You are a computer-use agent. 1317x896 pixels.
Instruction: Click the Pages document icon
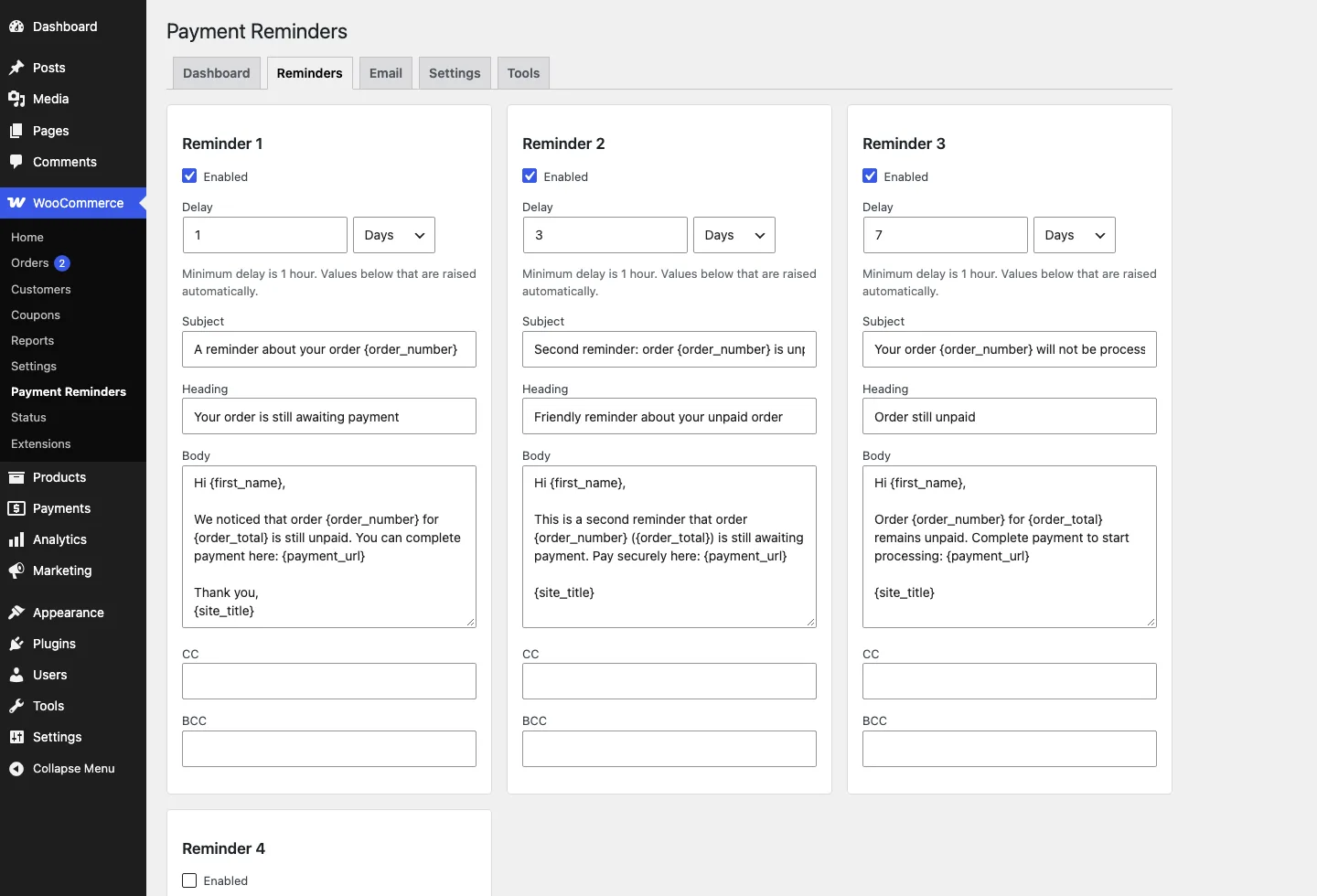(16, 131)
